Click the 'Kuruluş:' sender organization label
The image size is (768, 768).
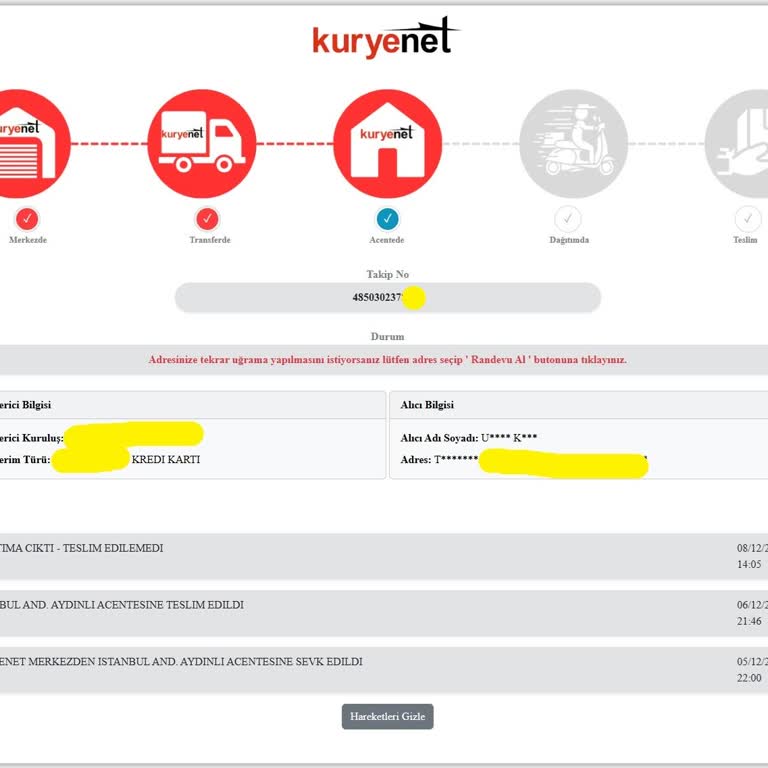point(32,438)
